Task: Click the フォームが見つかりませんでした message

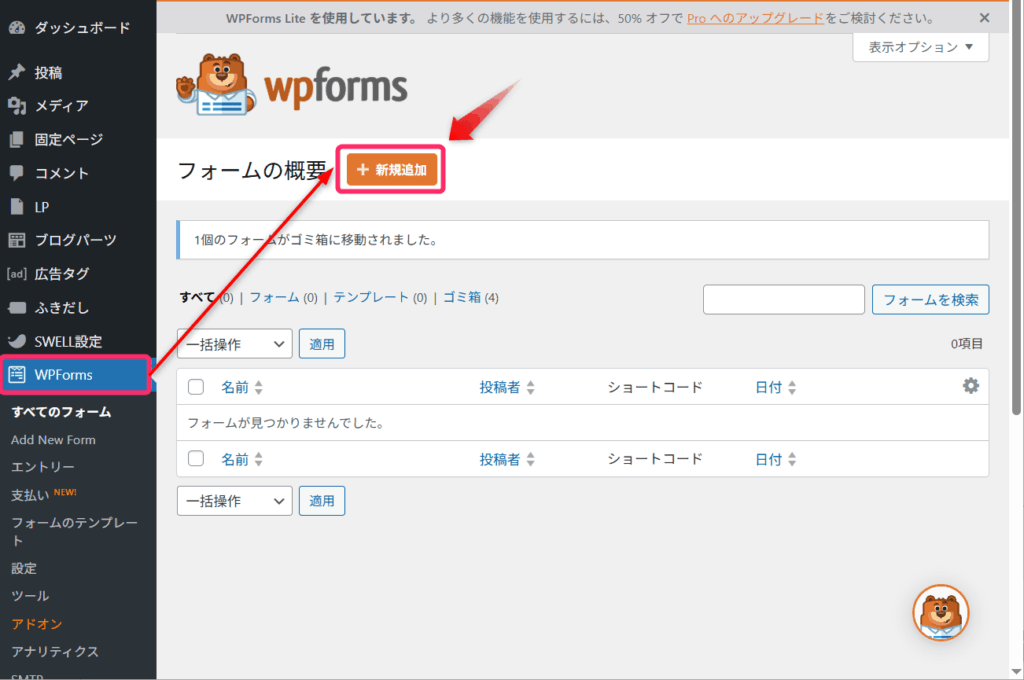Action: pos(285,423)
